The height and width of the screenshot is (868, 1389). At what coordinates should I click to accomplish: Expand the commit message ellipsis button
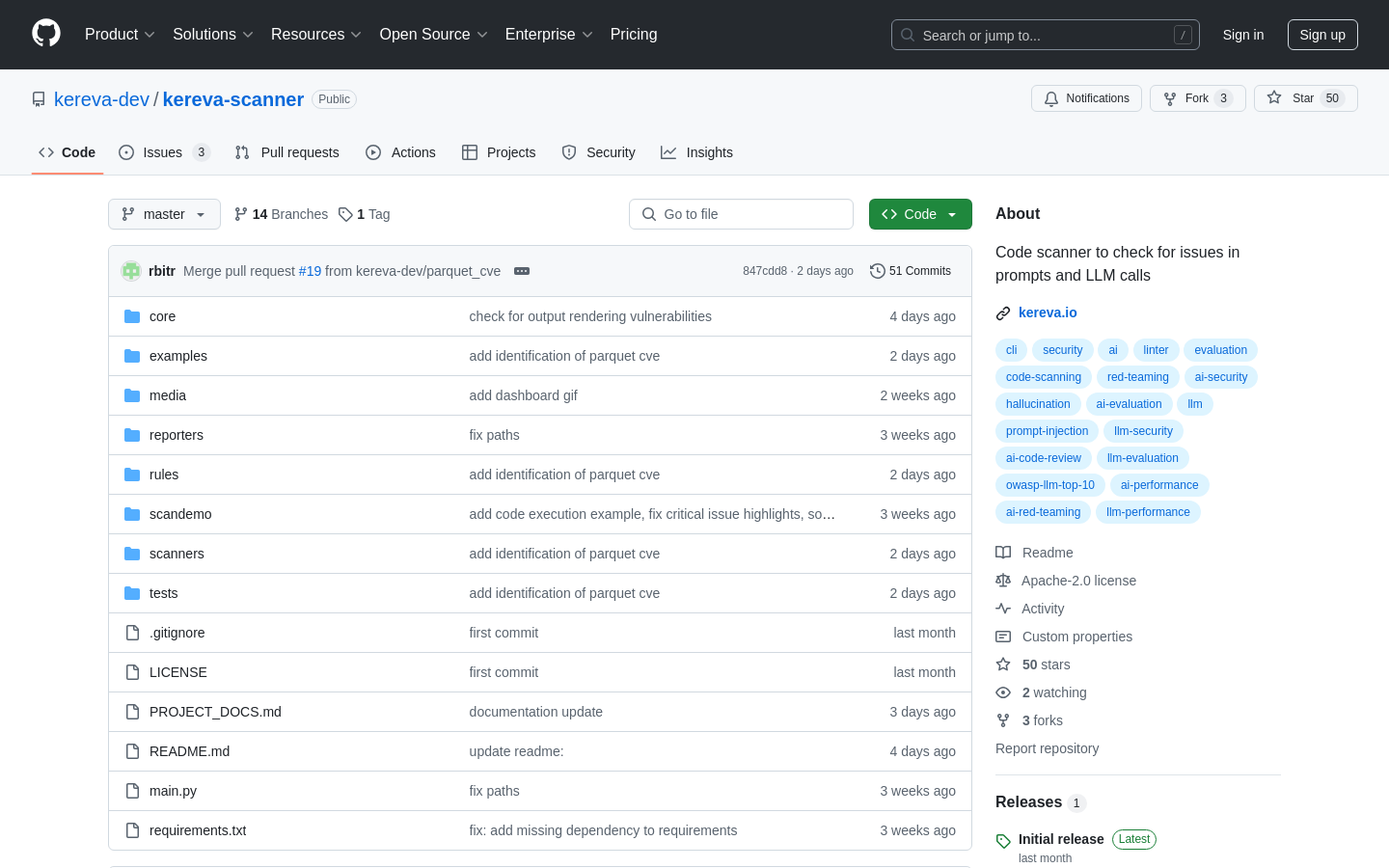[522, 271]
